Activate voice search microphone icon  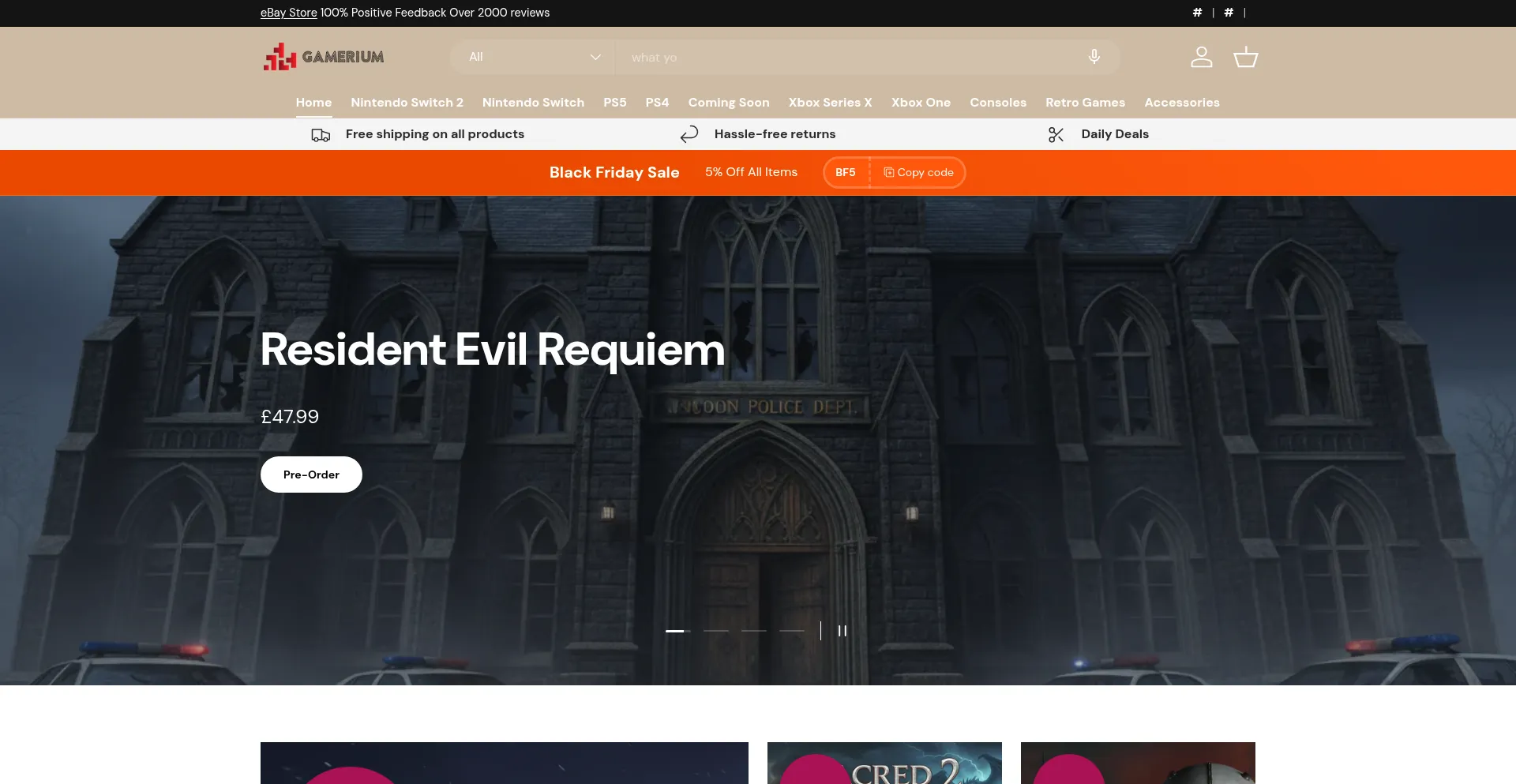point(1094,56)
